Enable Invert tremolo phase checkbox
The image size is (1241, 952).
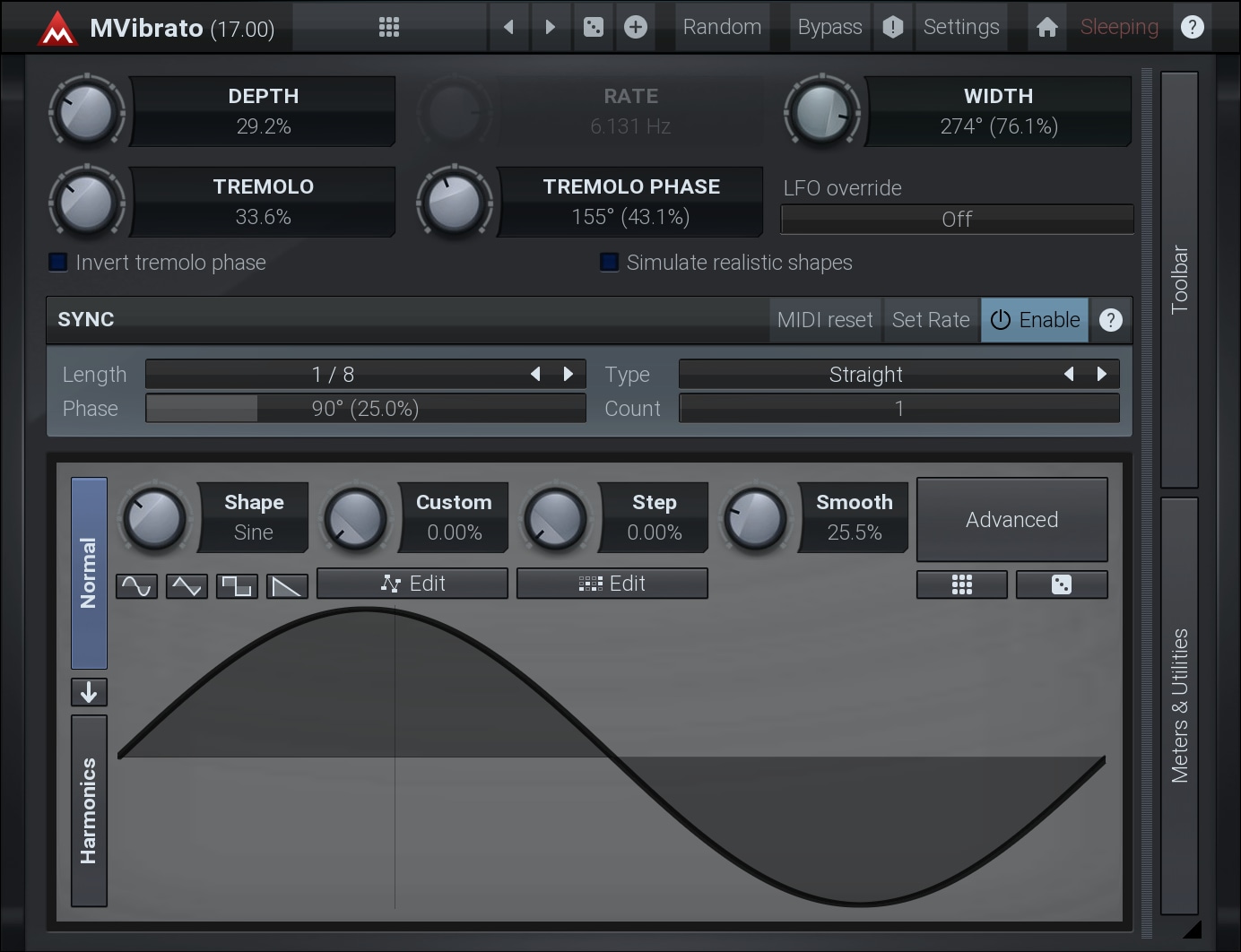[58, 263]
